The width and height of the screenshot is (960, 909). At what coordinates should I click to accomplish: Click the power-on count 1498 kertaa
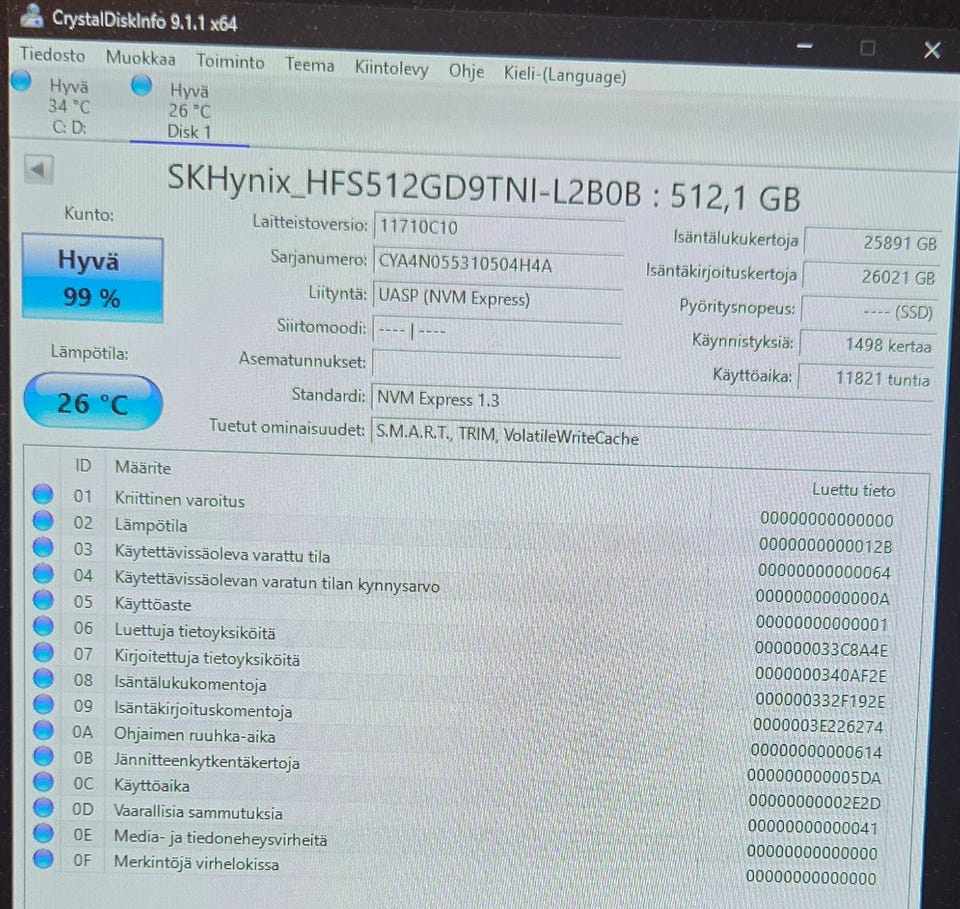point(867,345)
